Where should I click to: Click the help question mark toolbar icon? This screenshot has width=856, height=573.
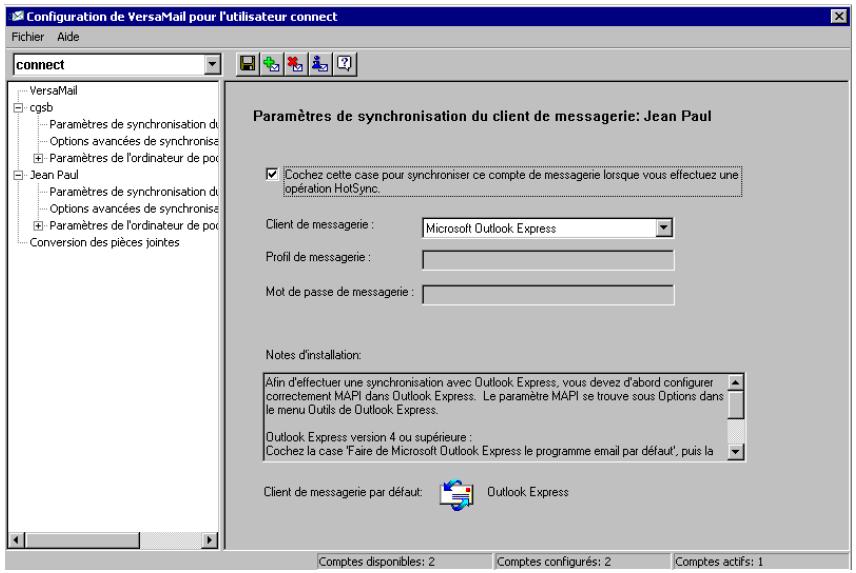[344, 64]
